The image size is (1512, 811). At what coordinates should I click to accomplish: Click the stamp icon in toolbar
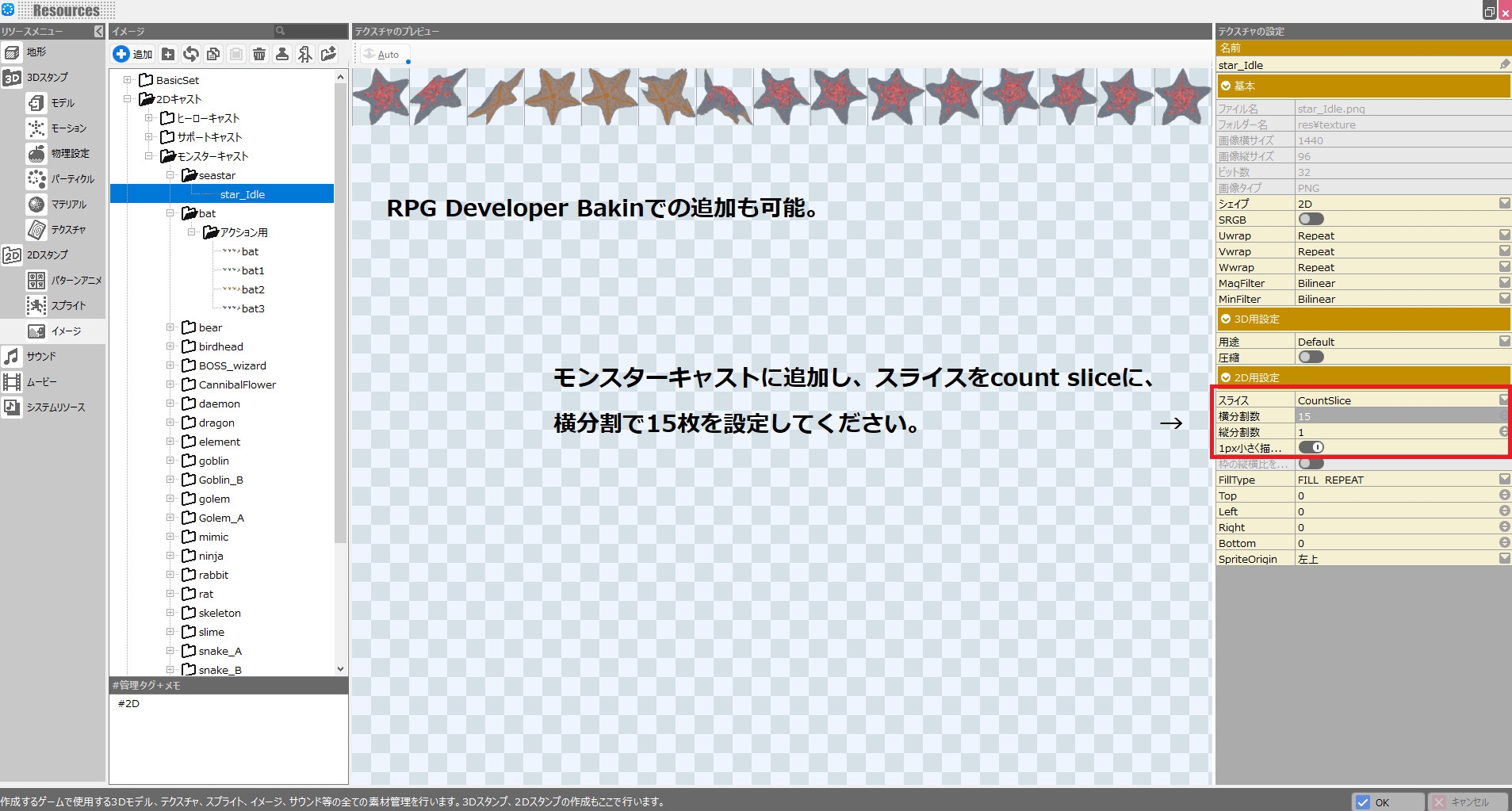281,54
